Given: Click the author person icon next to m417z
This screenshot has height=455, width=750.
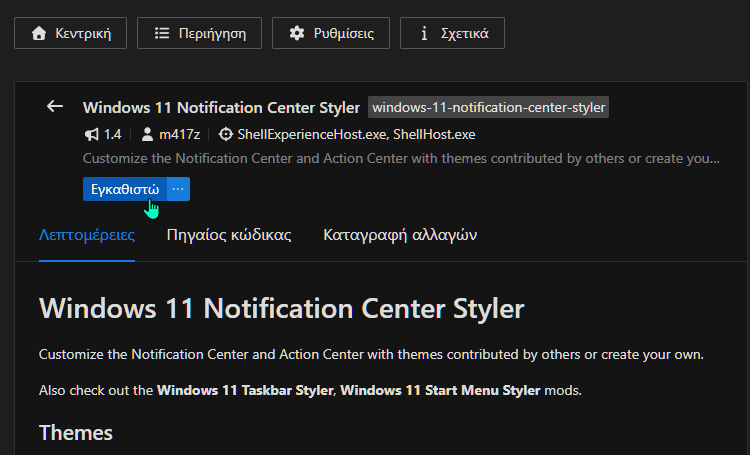Looking at the screenshot, I should click(x=147, y=134).
